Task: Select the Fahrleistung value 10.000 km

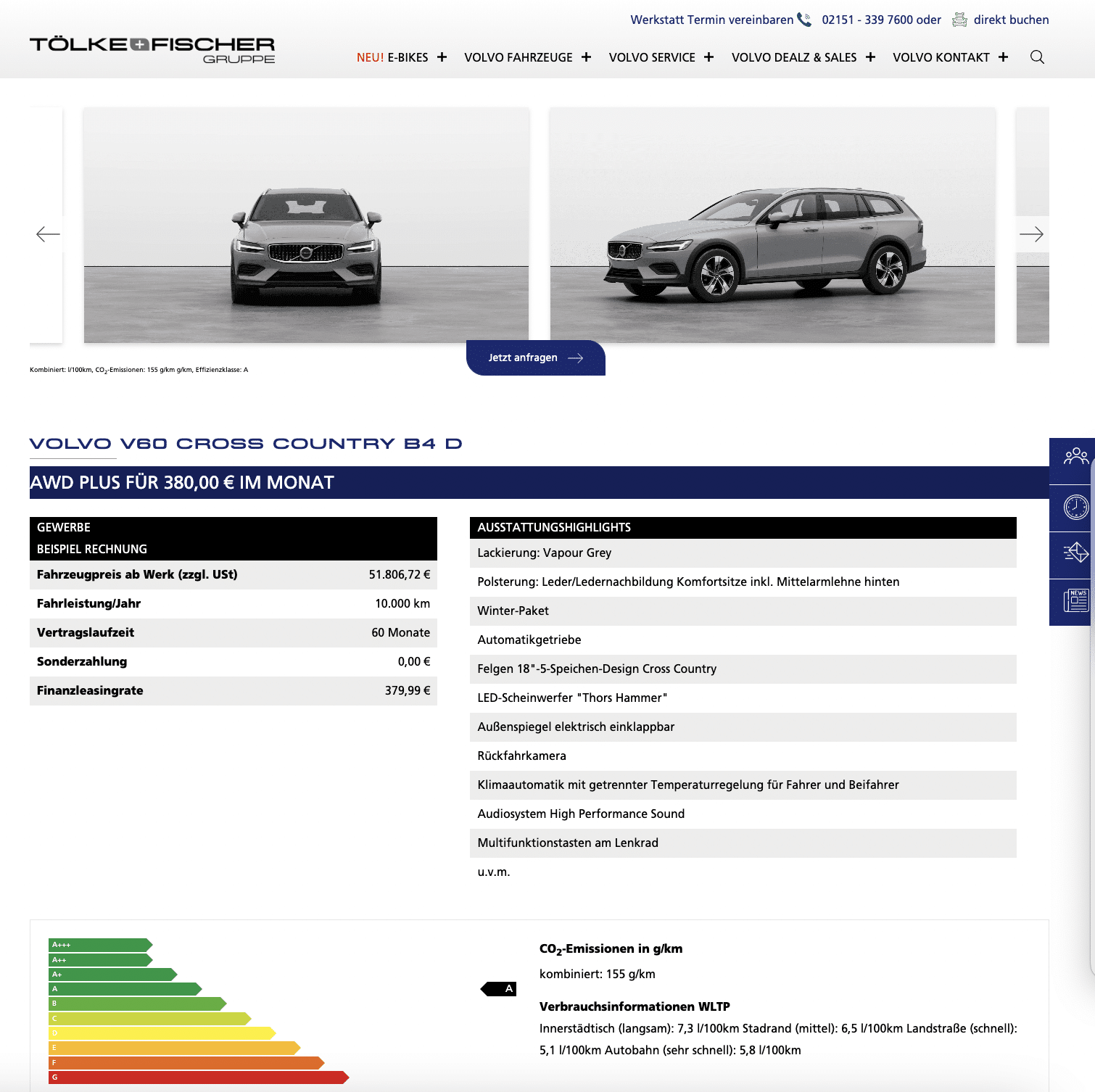Action: tap(402, 603)
